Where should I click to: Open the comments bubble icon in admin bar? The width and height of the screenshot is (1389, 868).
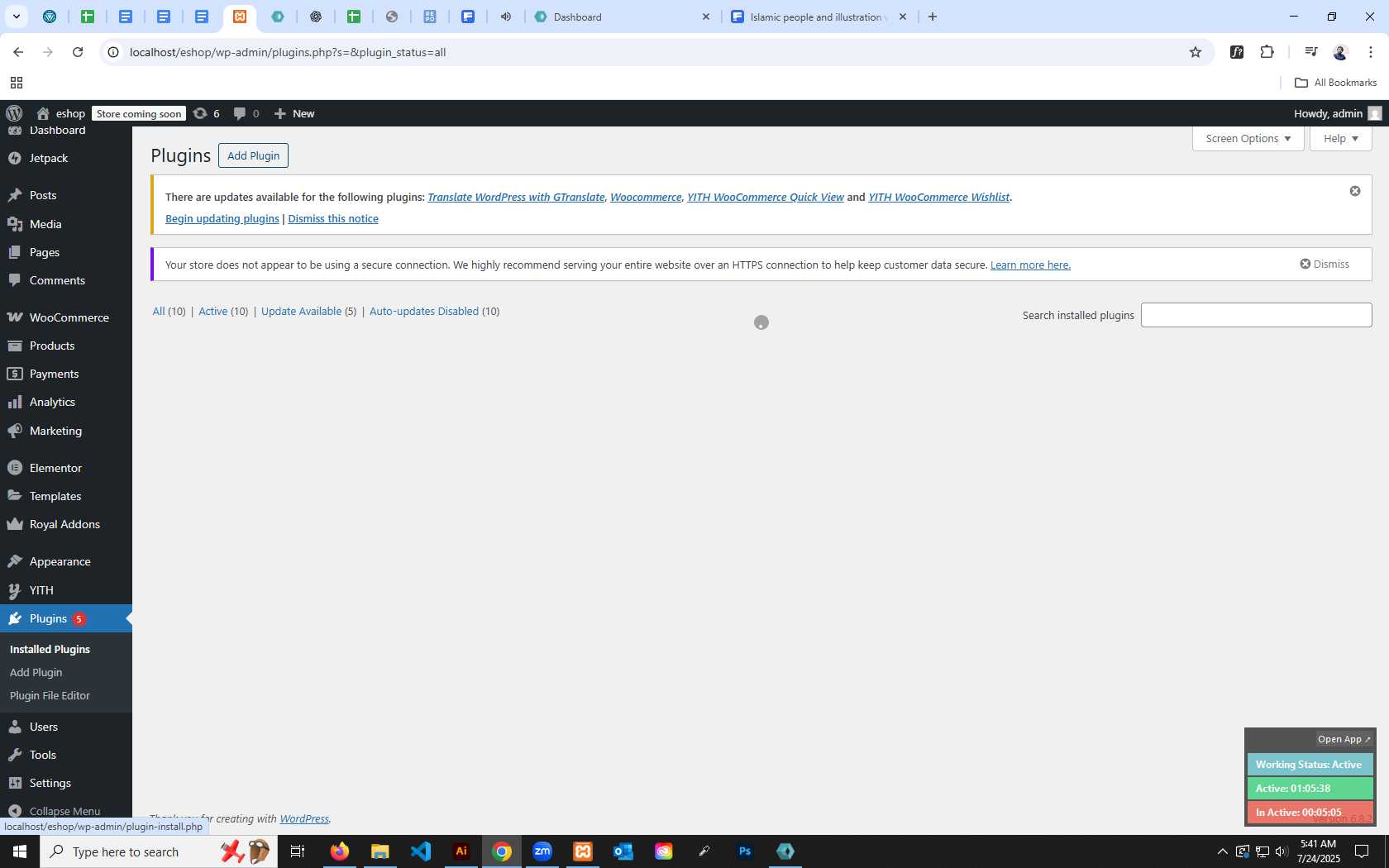pyautogui.click(x=246, y=113)
